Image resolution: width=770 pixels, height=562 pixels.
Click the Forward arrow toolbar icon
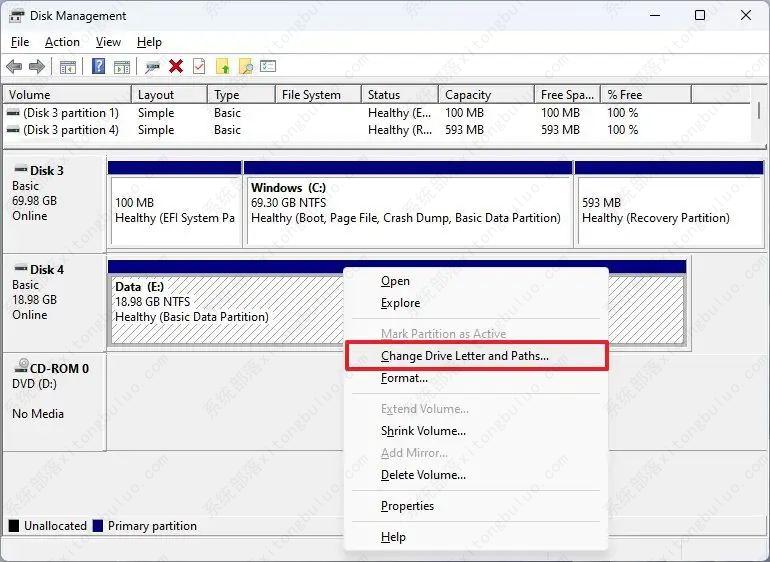[x=37, y=67]
